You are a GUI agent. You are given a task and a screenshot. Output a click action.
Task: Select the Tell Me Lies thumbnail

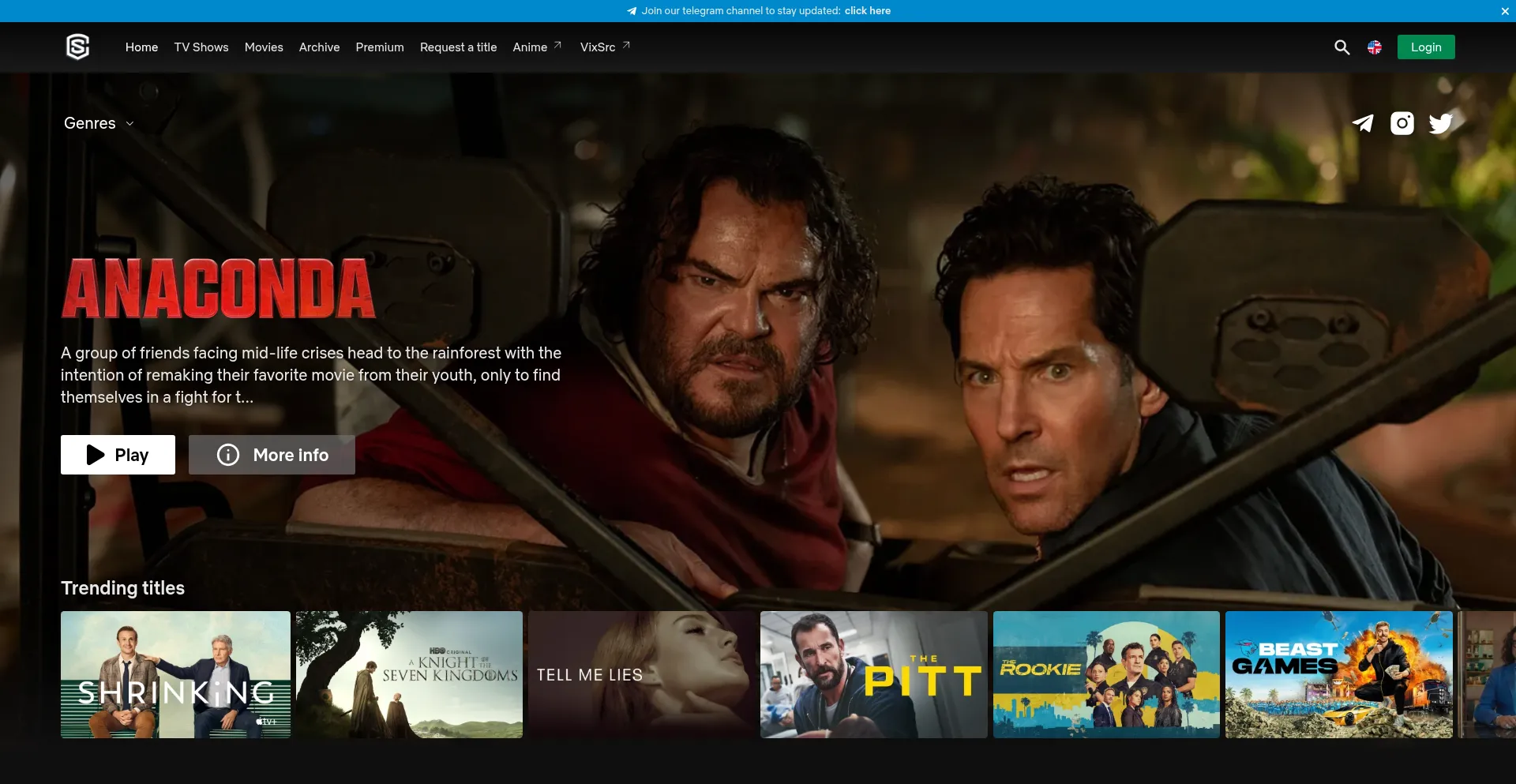coord(641,675)
